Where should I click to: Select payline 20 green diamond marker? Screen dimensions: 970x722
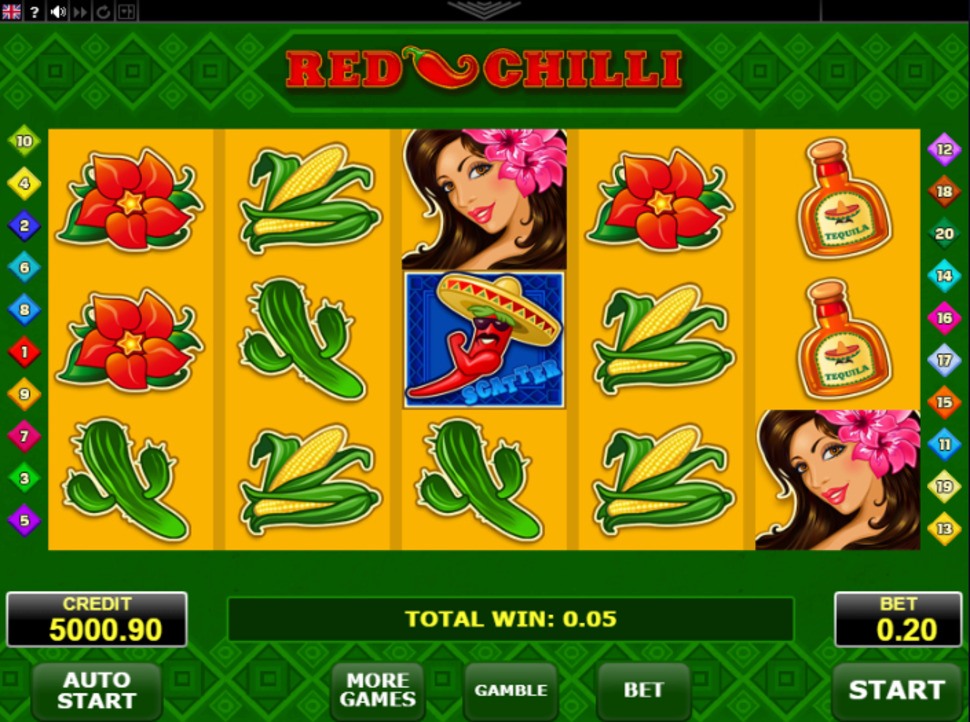click(944, 234)
